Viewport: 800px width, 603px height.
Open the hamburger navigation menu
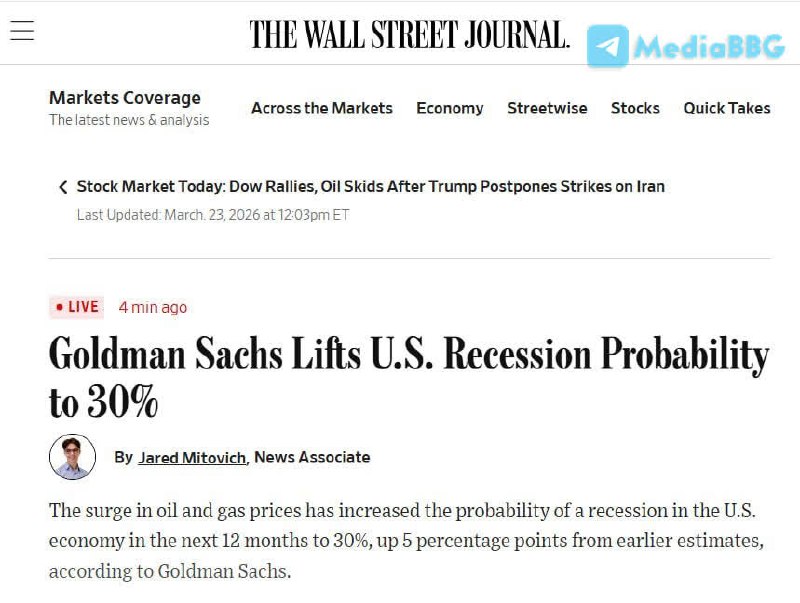click(x=22, y=31)
